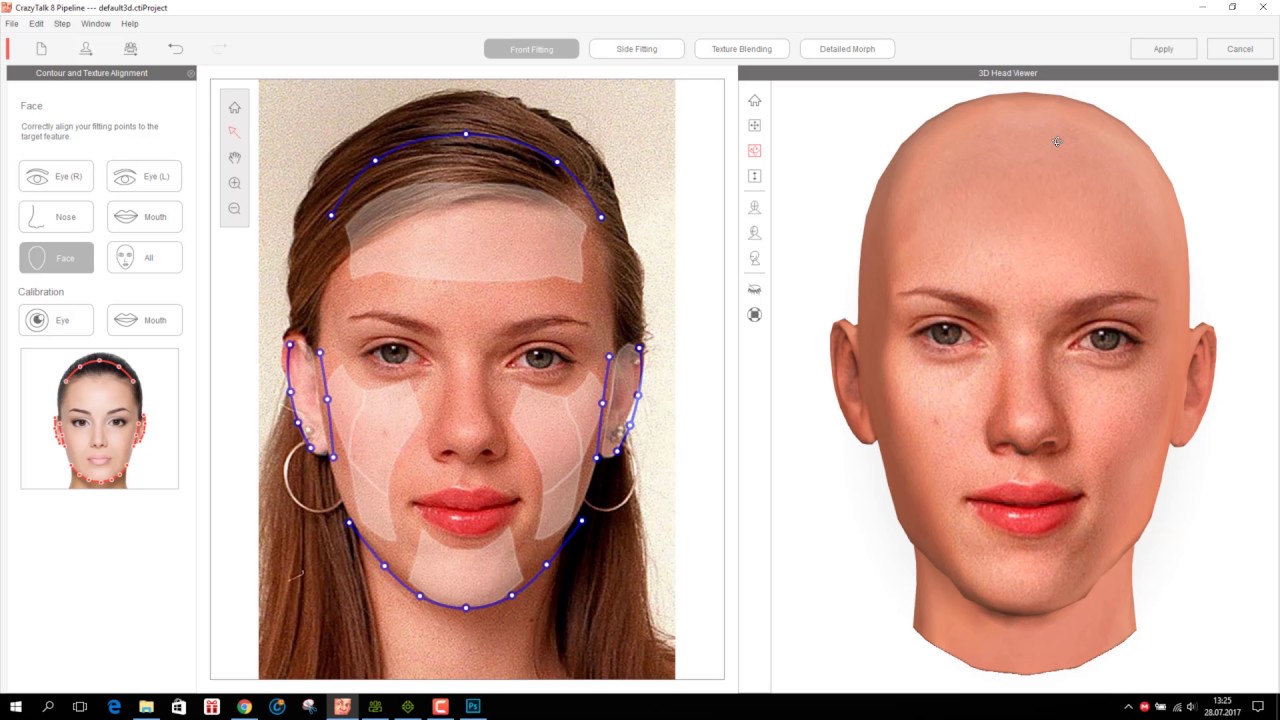
Task: Click the group actors toolbar icon
Action: pos(131,48)
